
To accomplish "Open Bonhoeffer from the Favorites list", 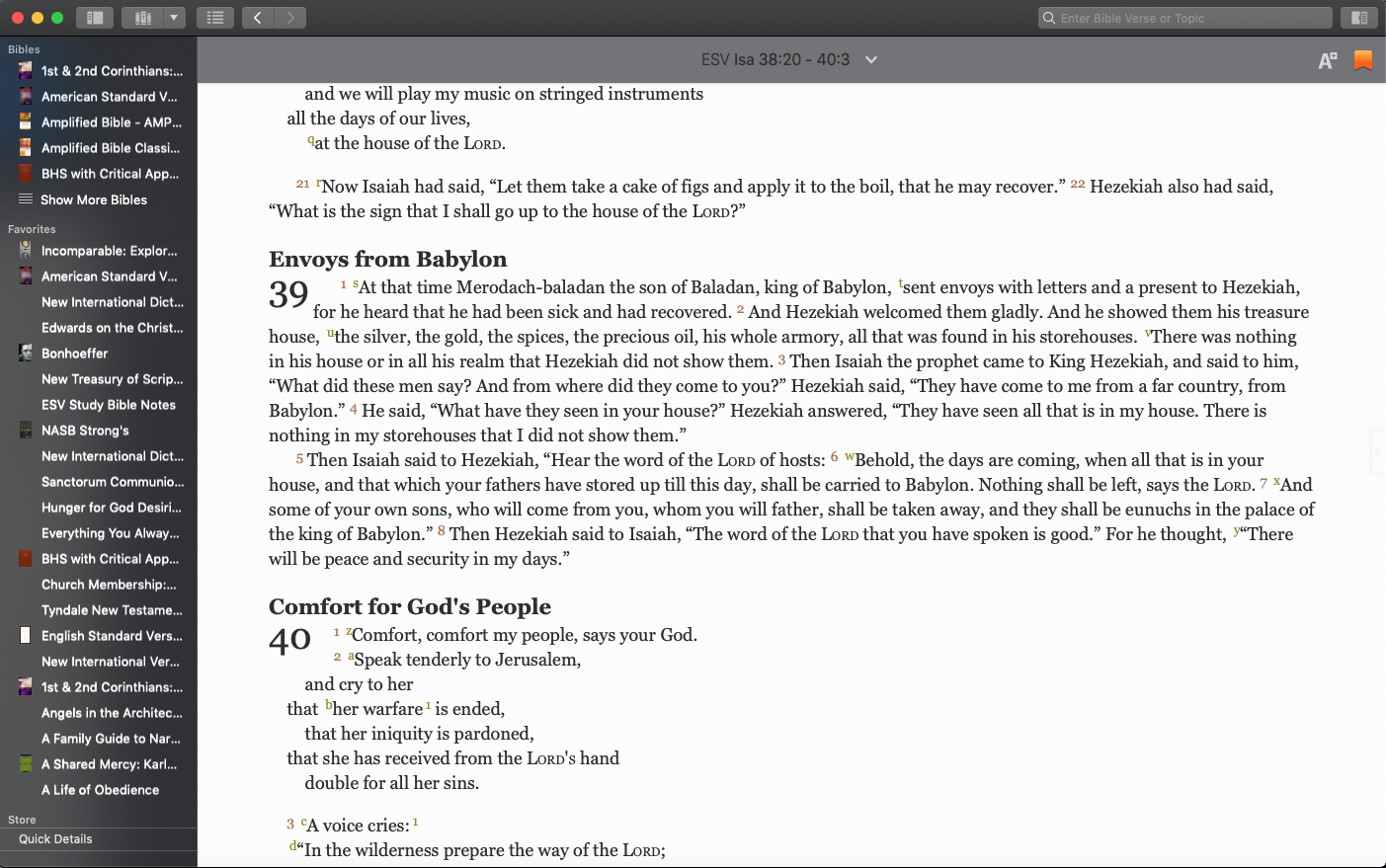I will (74, 354).
